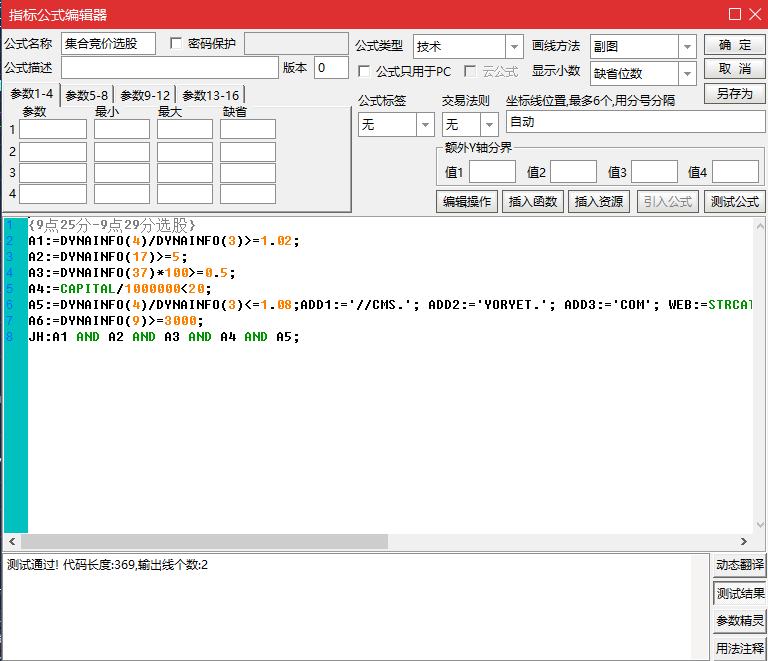Open the 公式类型 dropdown
This screenshot has width=768, height=661.
tap(514, 47)
